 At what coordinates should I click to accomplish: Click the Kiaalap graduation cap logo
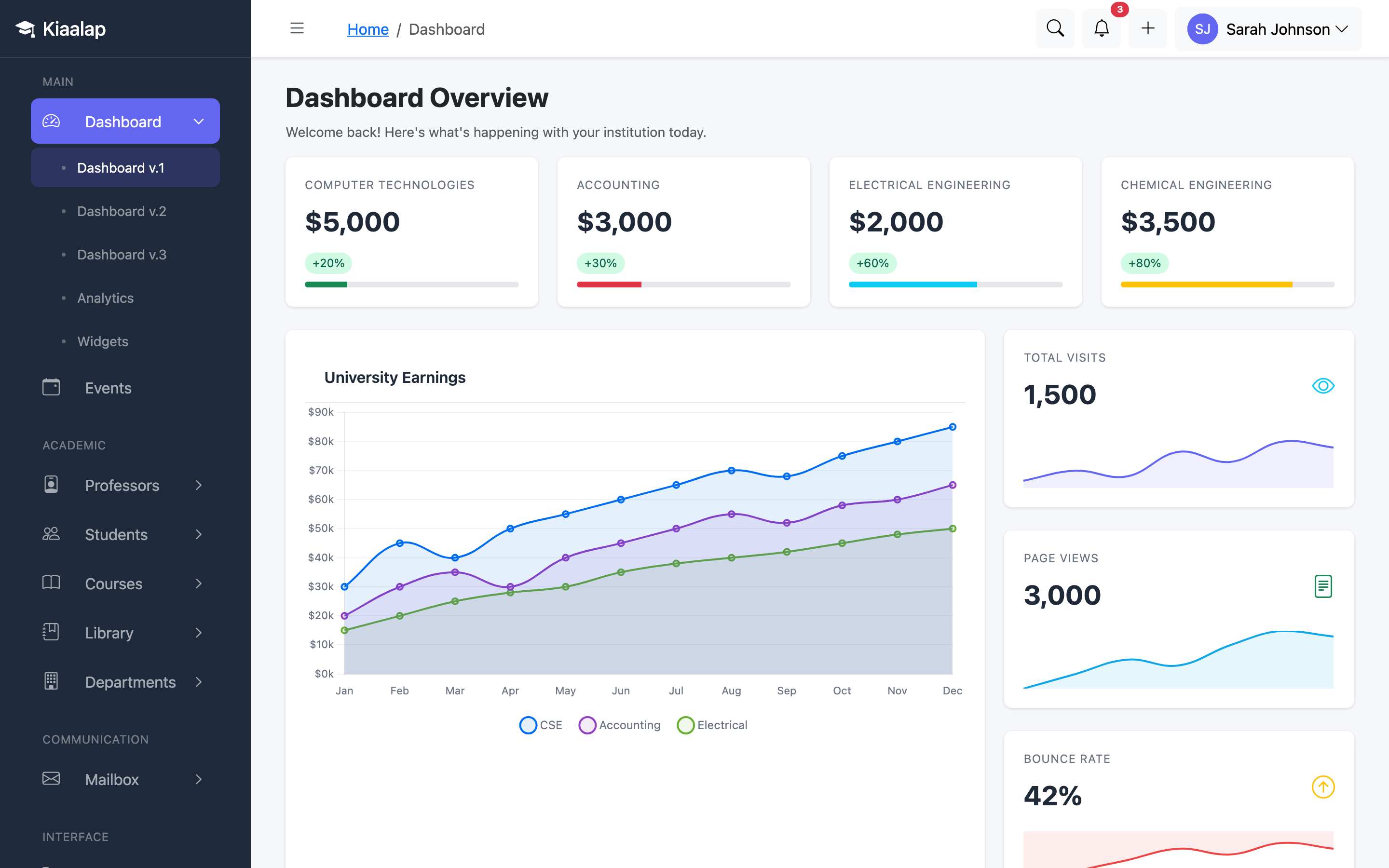(25, 29)
